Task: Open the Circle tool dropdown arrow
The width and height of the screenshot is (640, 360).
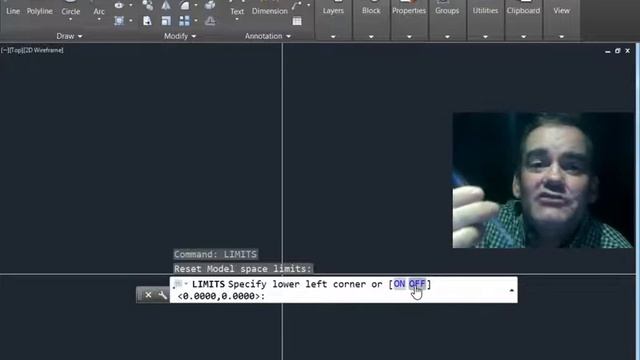Action: point(70,19)
